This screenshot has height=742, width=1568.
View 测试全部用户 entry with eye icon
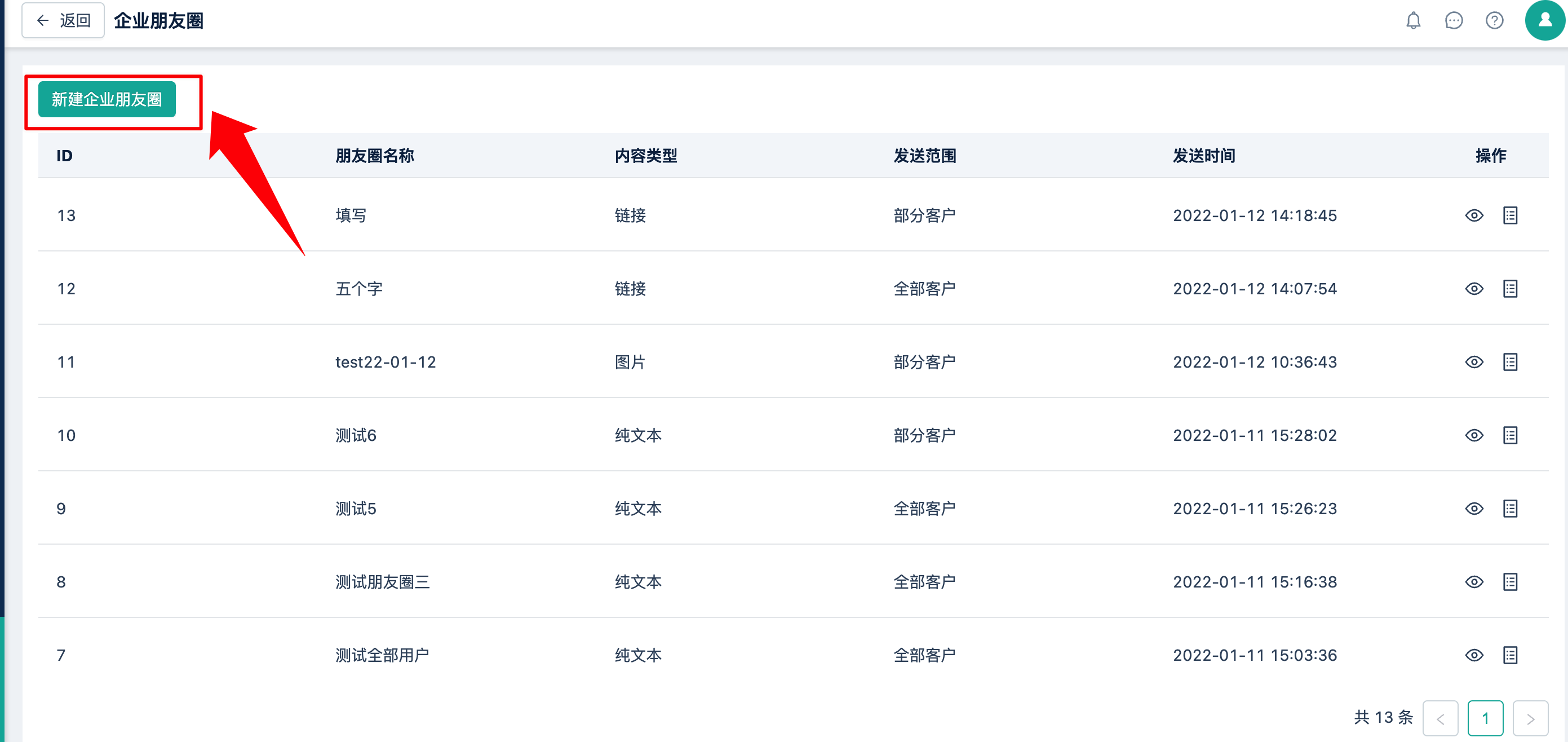(x=1474, y=656)
